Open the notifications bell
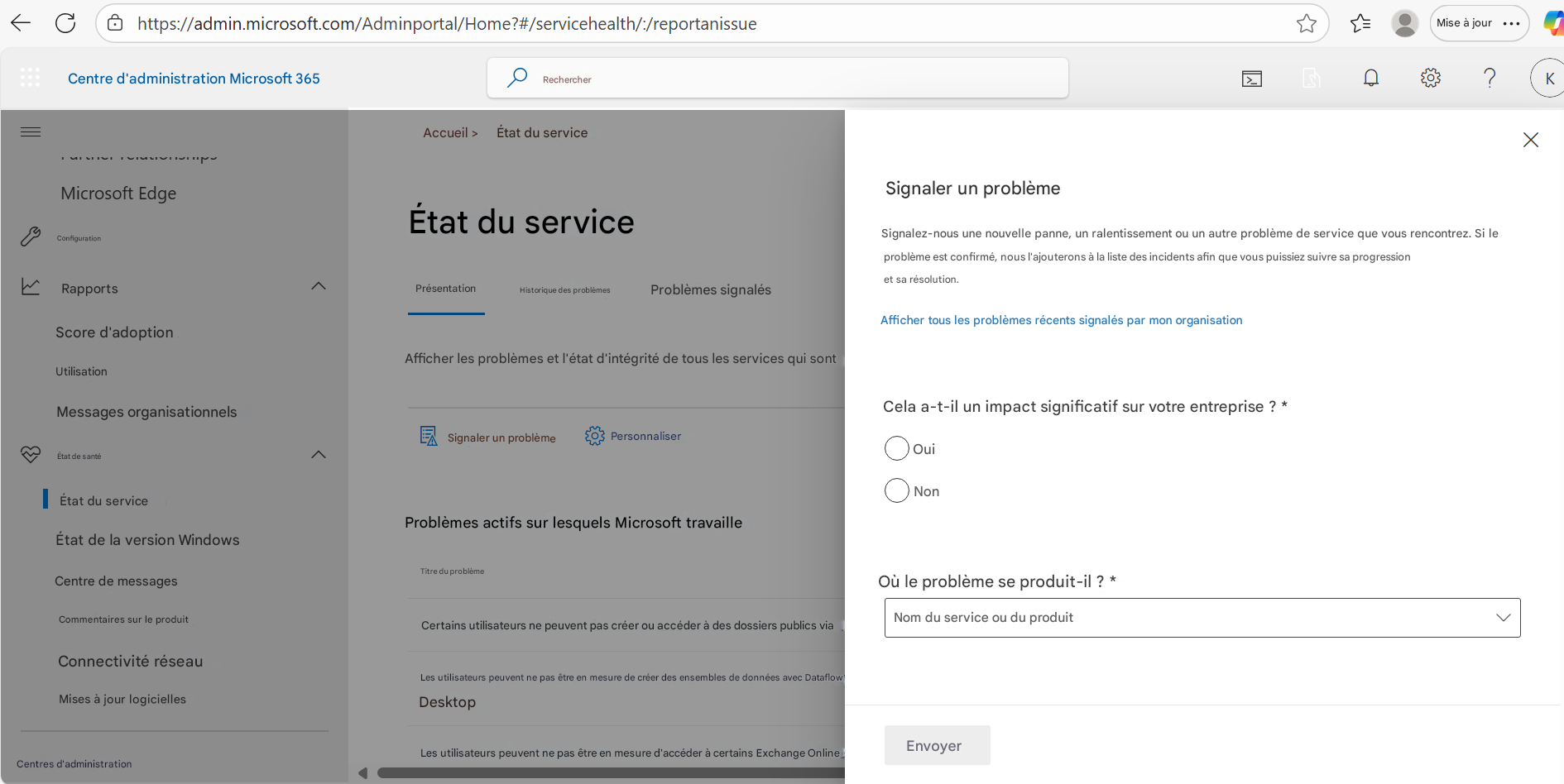Viewport: 1564px width, 784px height. pos(1371,78)
